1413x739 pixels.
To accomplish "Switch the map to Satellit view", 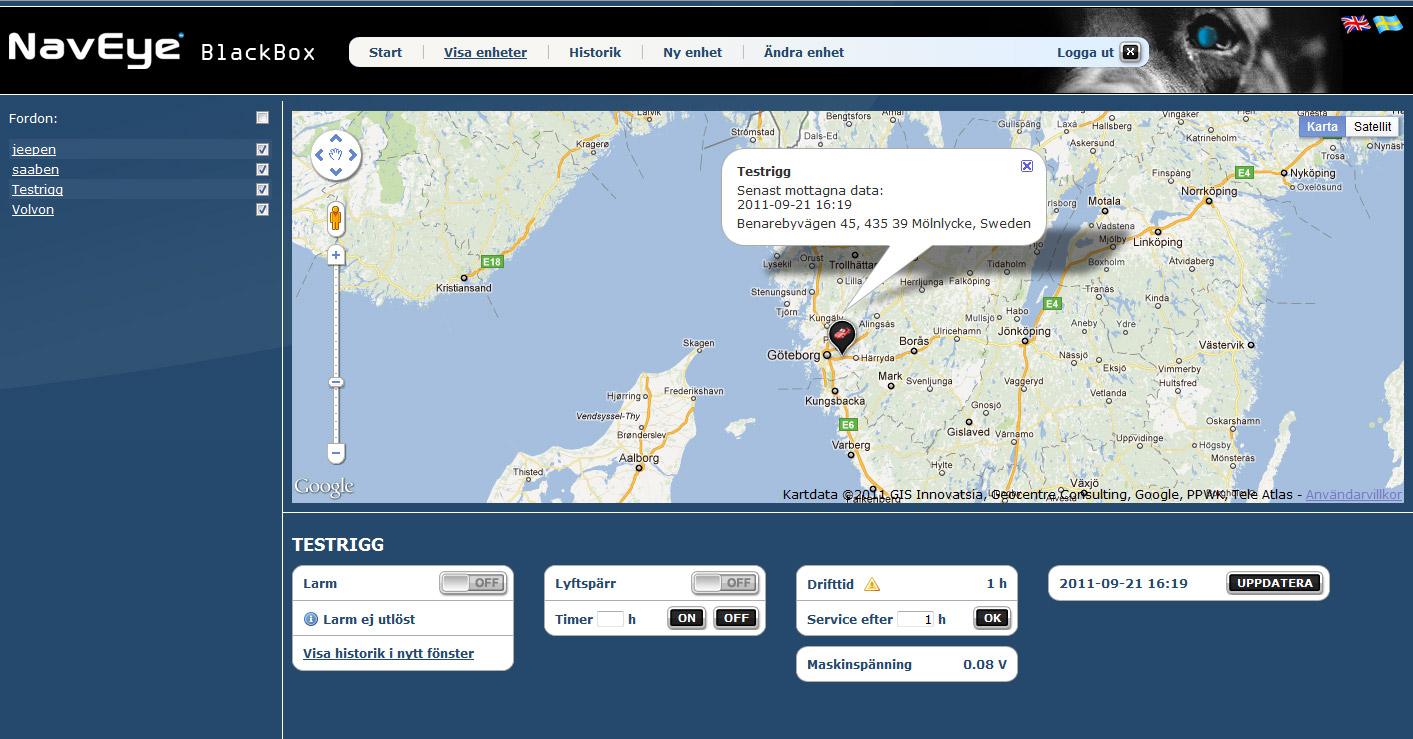I will pos(1372,127).
